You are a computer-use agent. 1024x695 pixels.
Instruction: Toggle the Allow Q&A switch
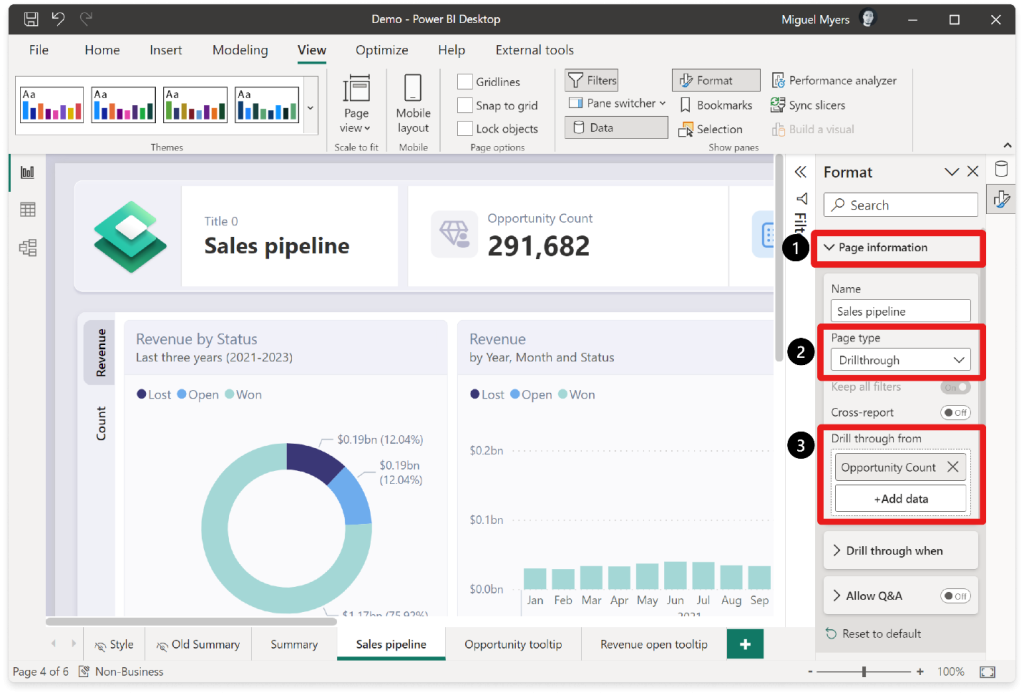[x=955, y=596]
